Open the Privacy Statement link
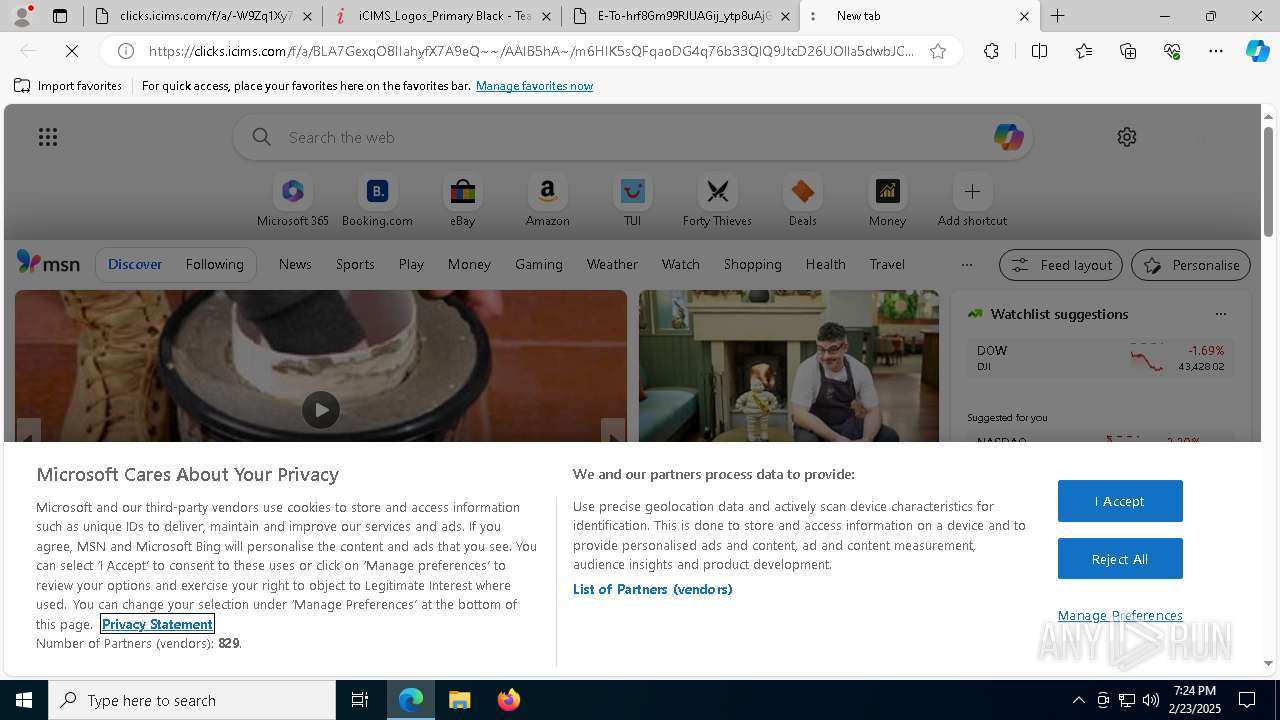 tap(157, 624)
